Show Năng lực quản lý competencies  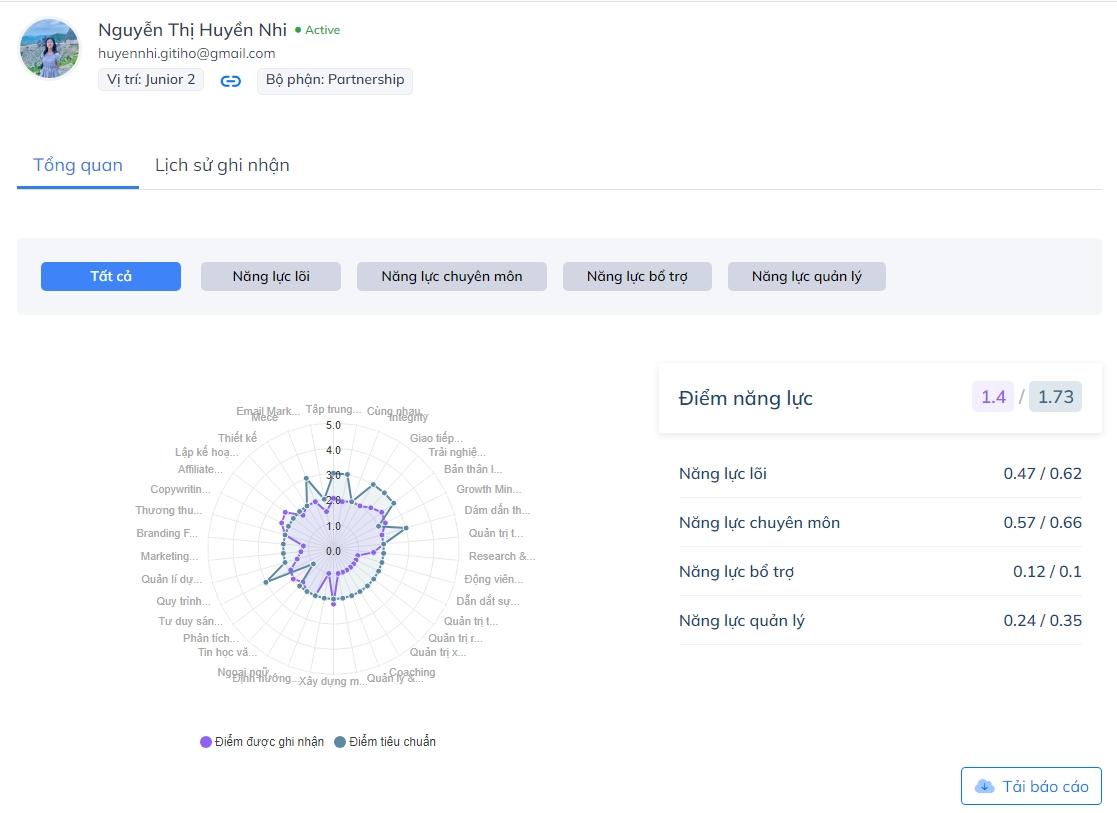(x=806, y=276)
